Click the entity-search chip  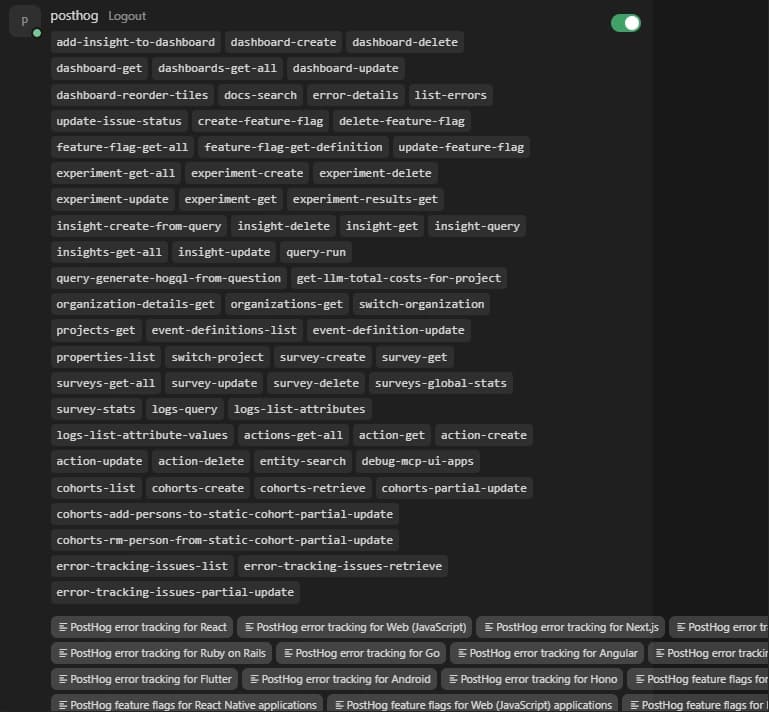pos(303,461)
